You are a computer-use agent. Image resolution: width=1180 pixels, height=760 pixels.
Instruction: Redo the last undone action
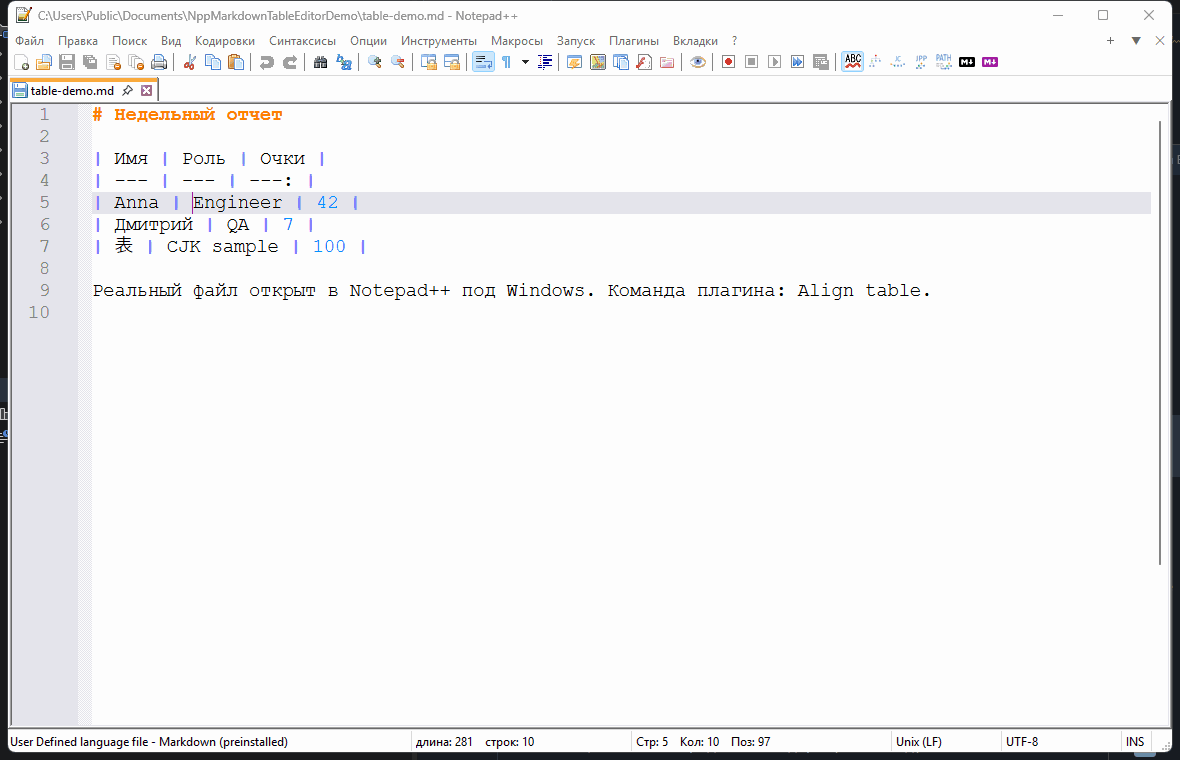tap(290, 62)
